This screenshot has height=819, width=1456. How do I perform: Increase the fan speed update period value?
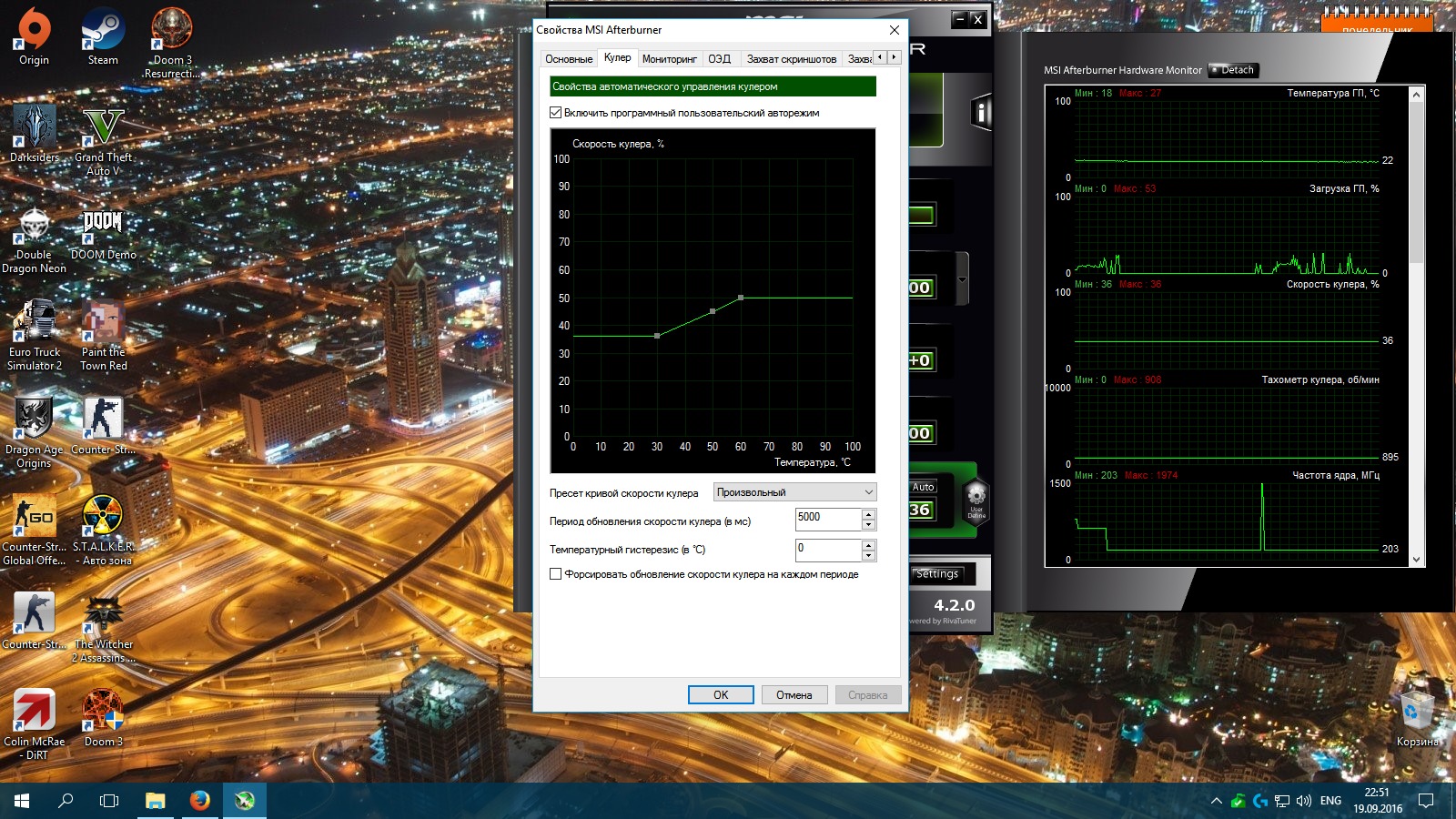click(x=869, y=514)
